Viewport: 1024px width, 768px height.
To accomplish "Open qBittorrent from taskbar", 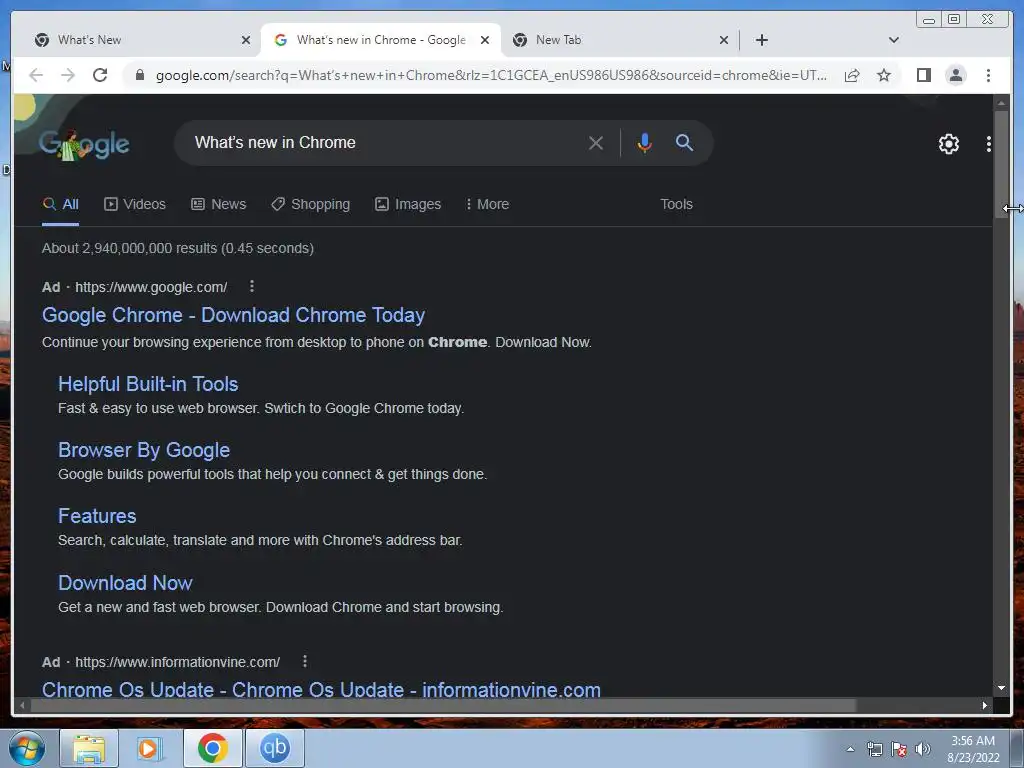I will (274, 748).
